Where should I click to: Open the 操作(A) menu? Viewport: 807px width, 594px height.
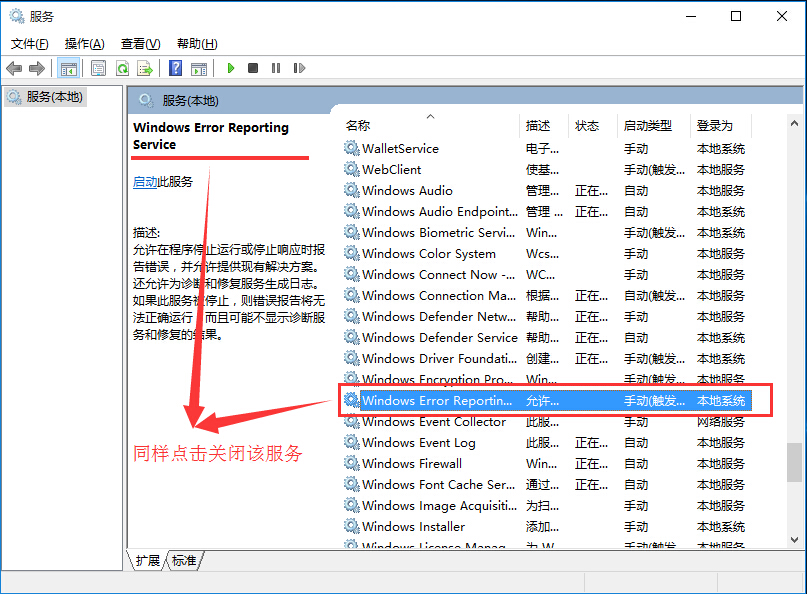click(x=84, y=44)
